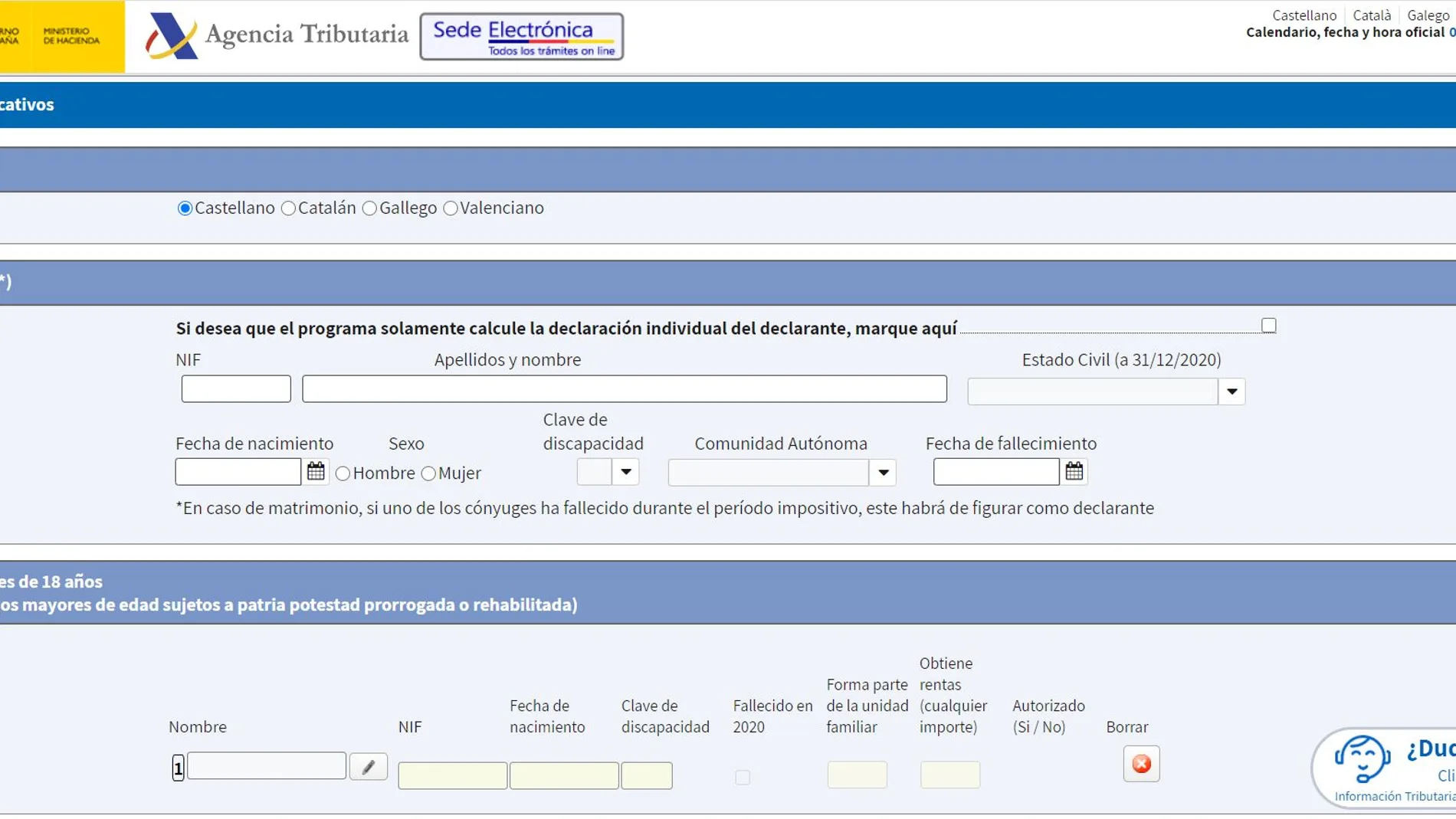
Task: Select the Valenciano language radio button
Action: coord(451,208)
